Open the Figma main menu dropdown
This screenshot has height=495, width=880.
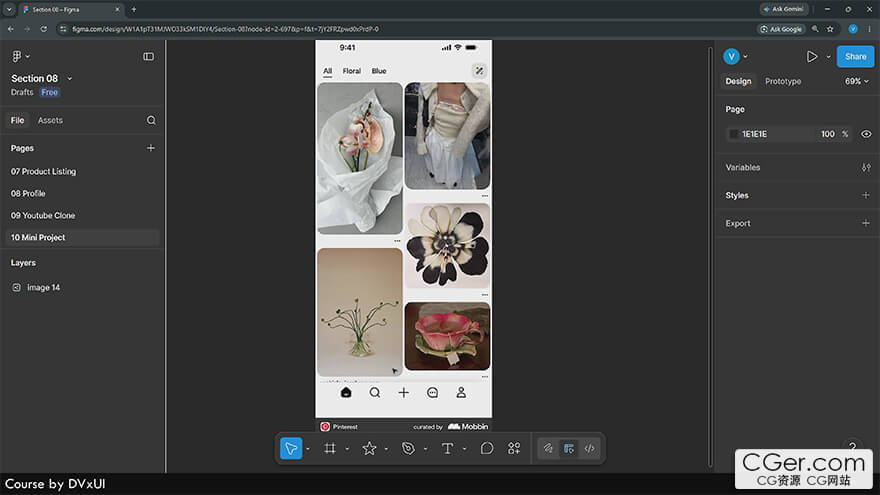click(20, 56)
